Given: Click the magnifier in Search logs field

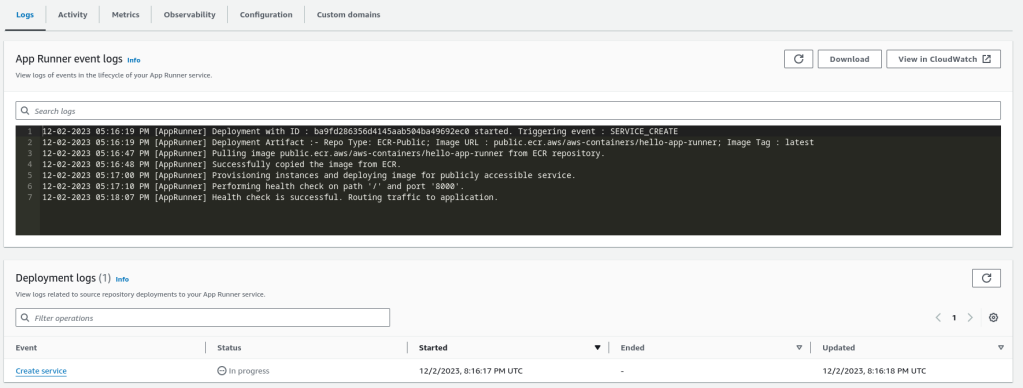Looking at the screenshot, I should click(x=25, y=111).
